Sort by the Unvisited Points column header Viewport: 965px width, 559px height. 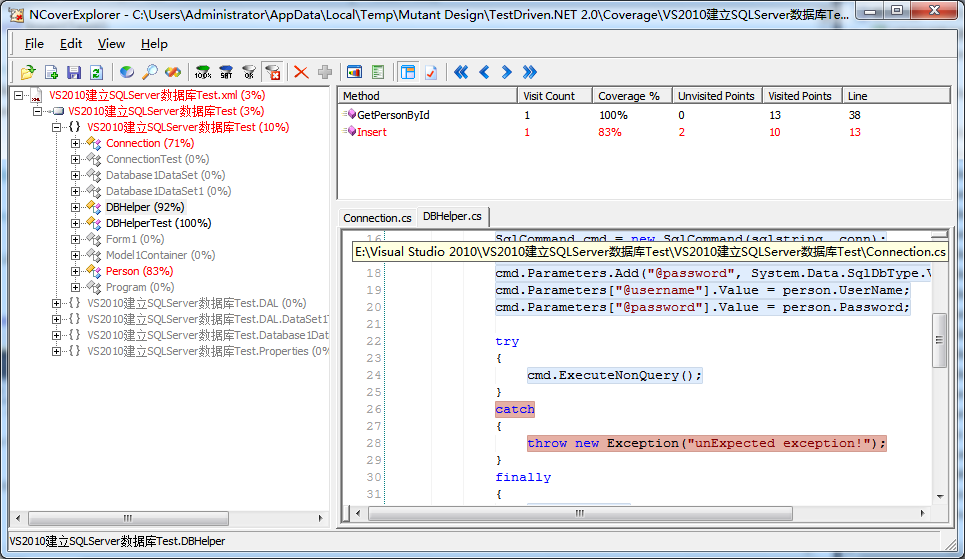click(x=717, y=96)
